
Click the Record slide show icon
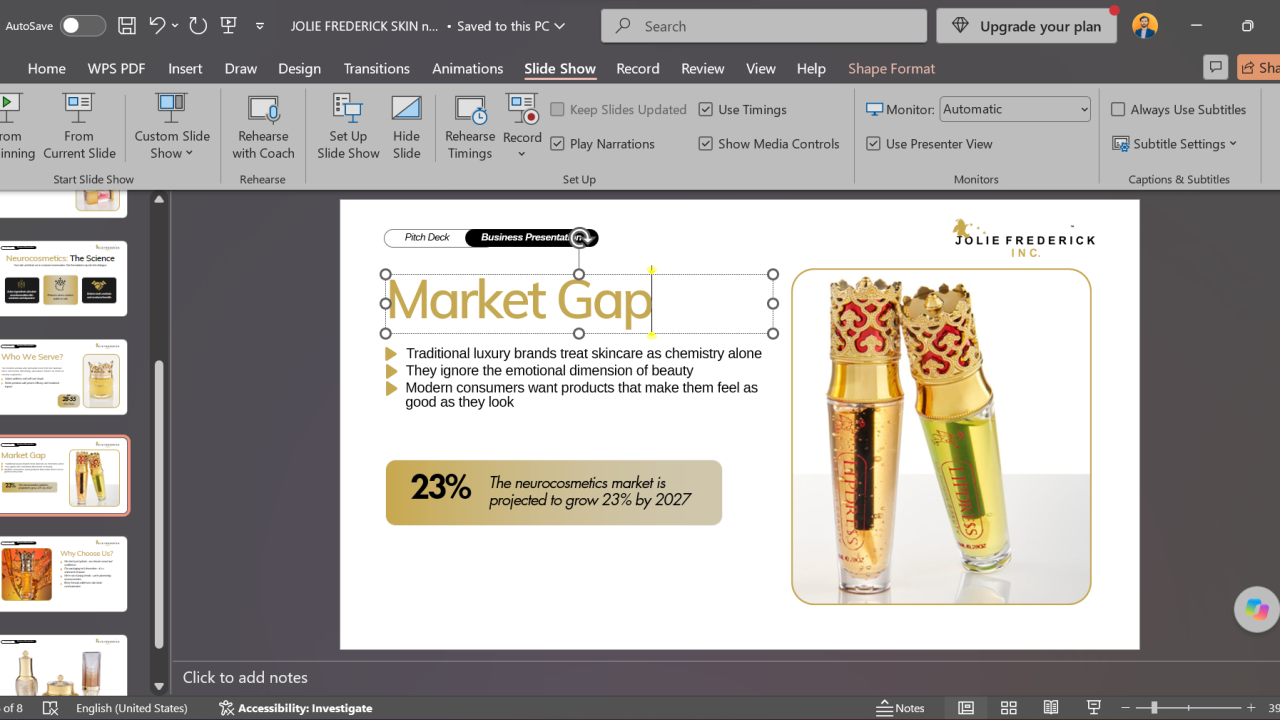(522, 110)
